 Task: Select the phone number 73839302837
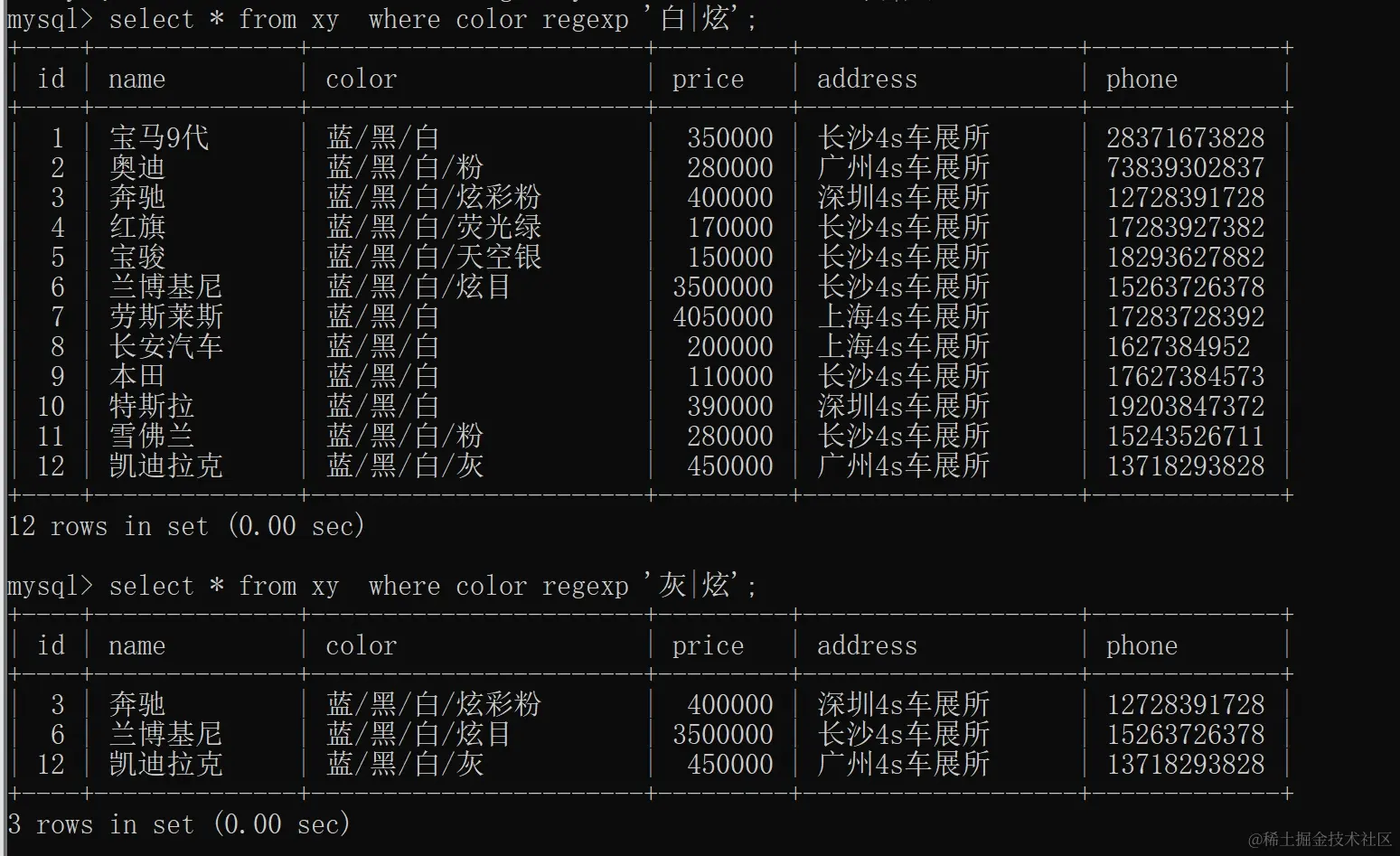[1186, 167]
